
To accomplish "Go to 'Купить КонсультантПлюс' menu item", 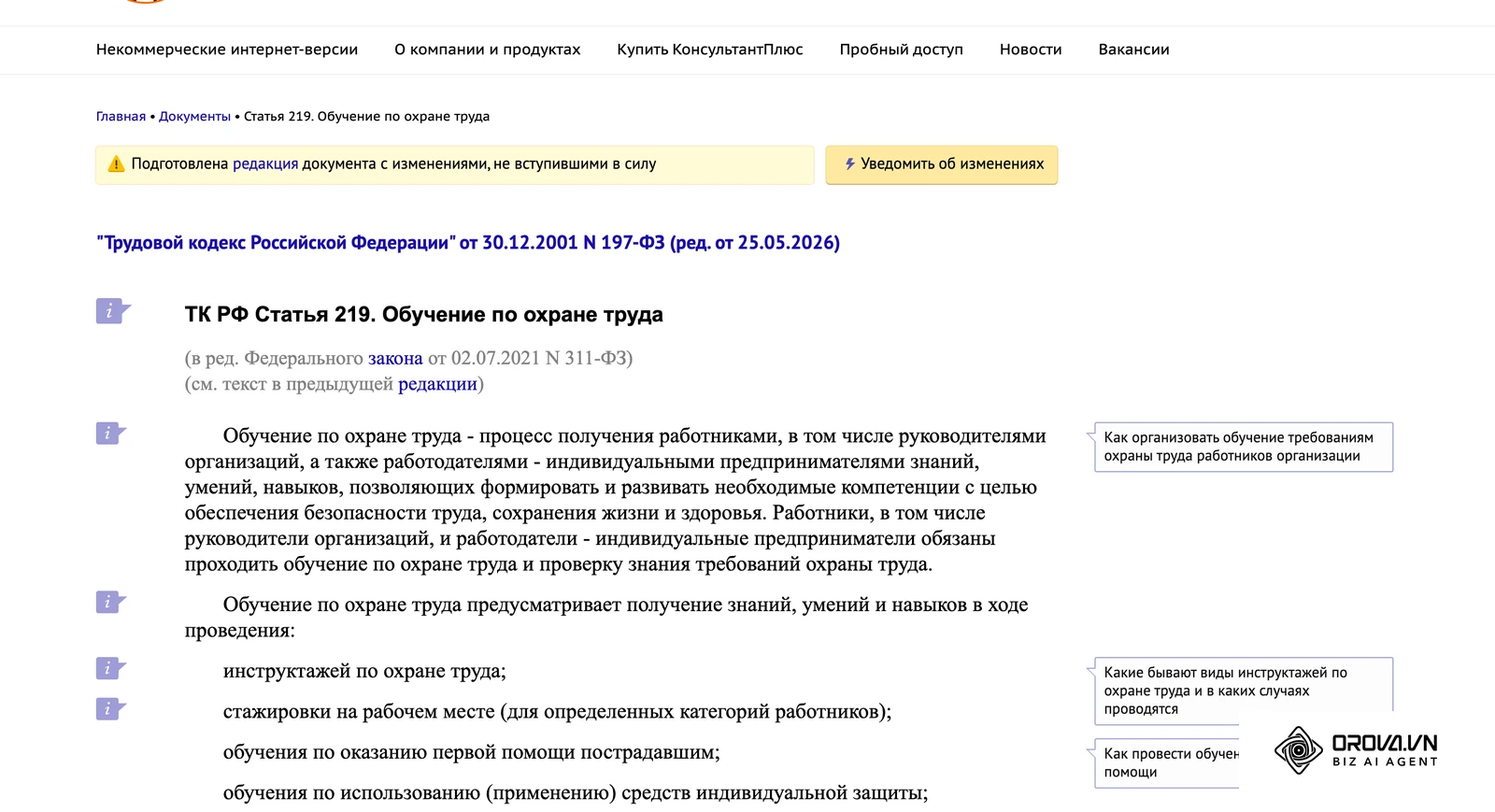I will (710, 50).
